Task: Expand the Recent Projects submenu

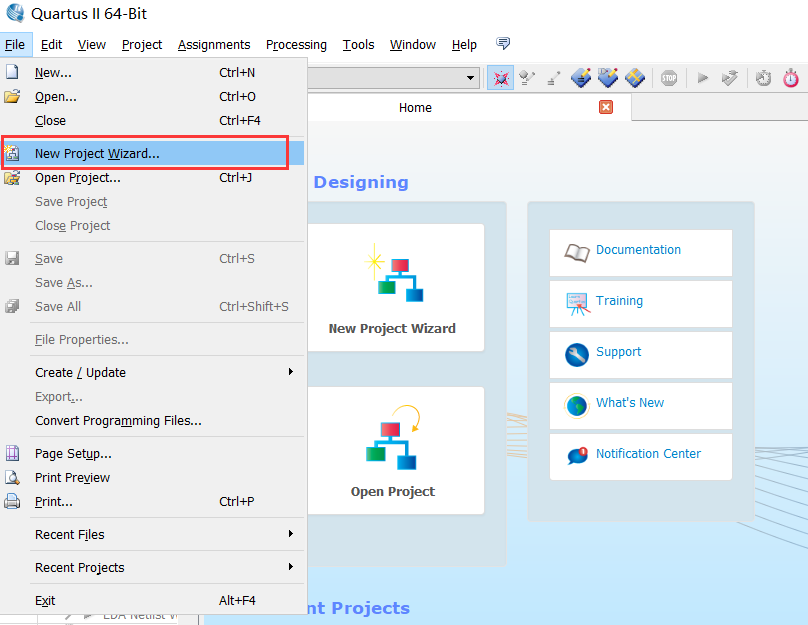Action: click(x=291, y=567)
